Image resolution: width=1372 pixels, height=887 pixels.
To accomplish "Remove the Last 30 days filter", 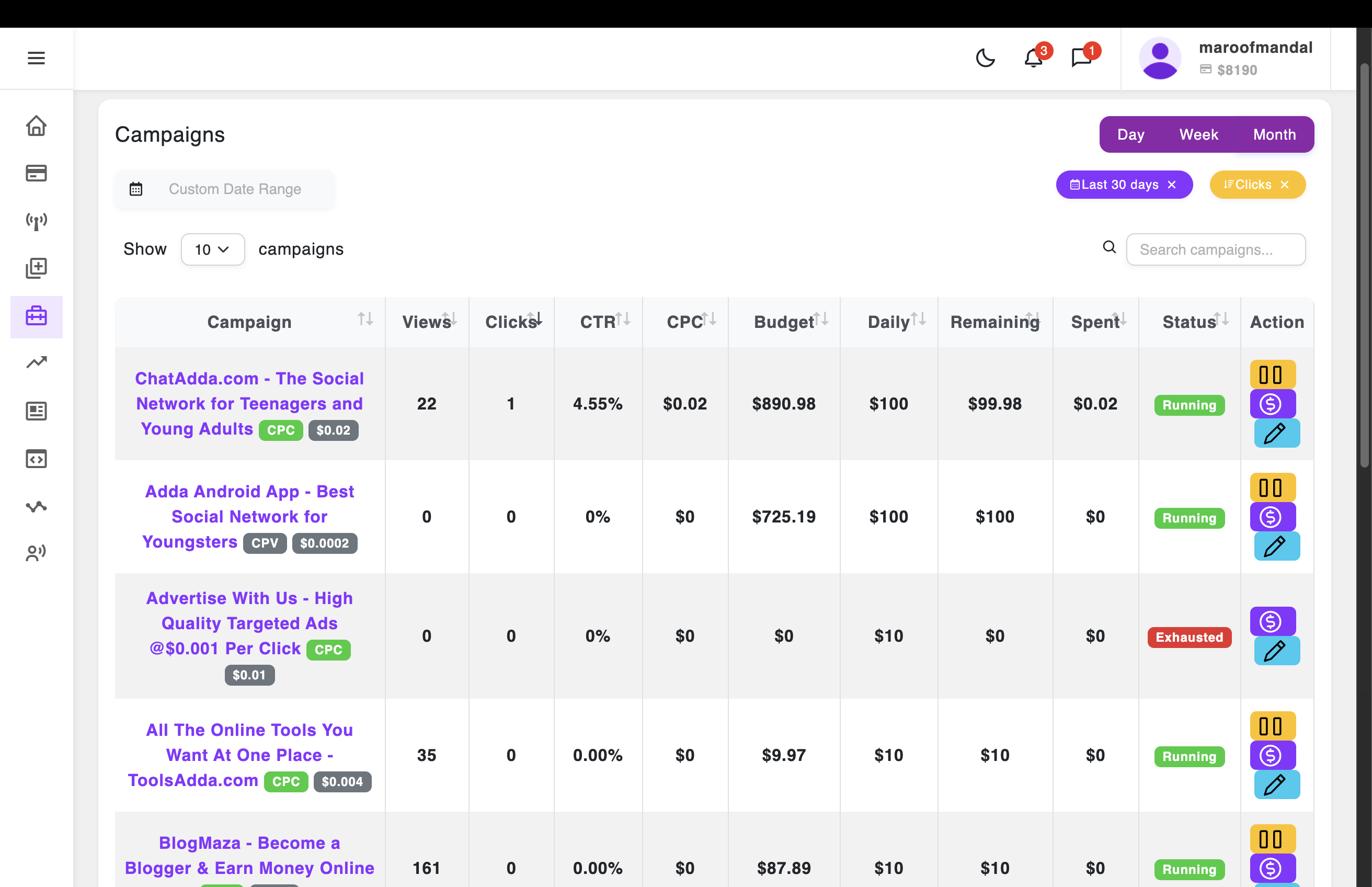I will [x=1172, y=185].
